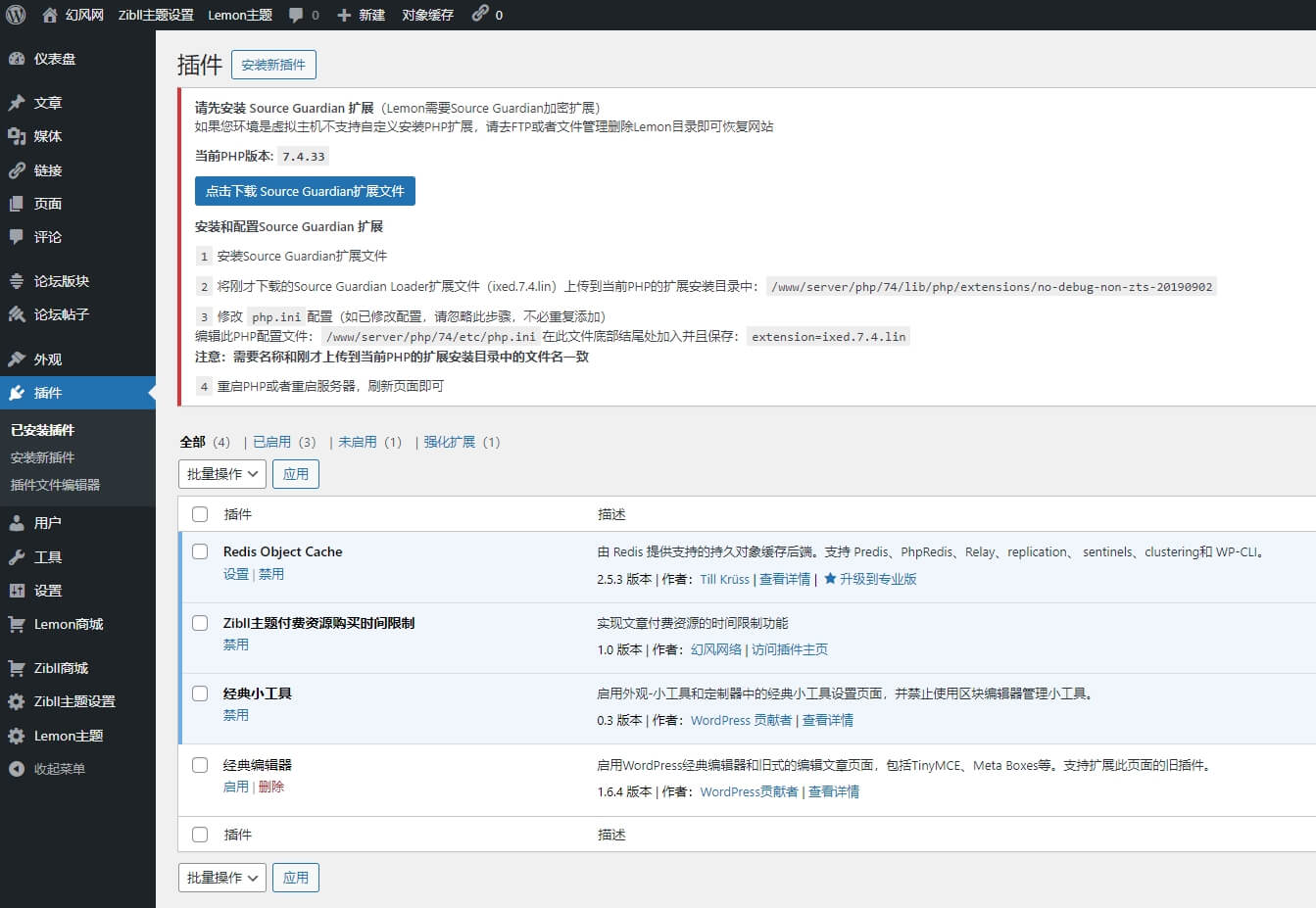Click the 设置 sliders icon
Image resolution: width=1316 pixels, height=908 pixels.
pyautogui.click(x=17, y=591)
